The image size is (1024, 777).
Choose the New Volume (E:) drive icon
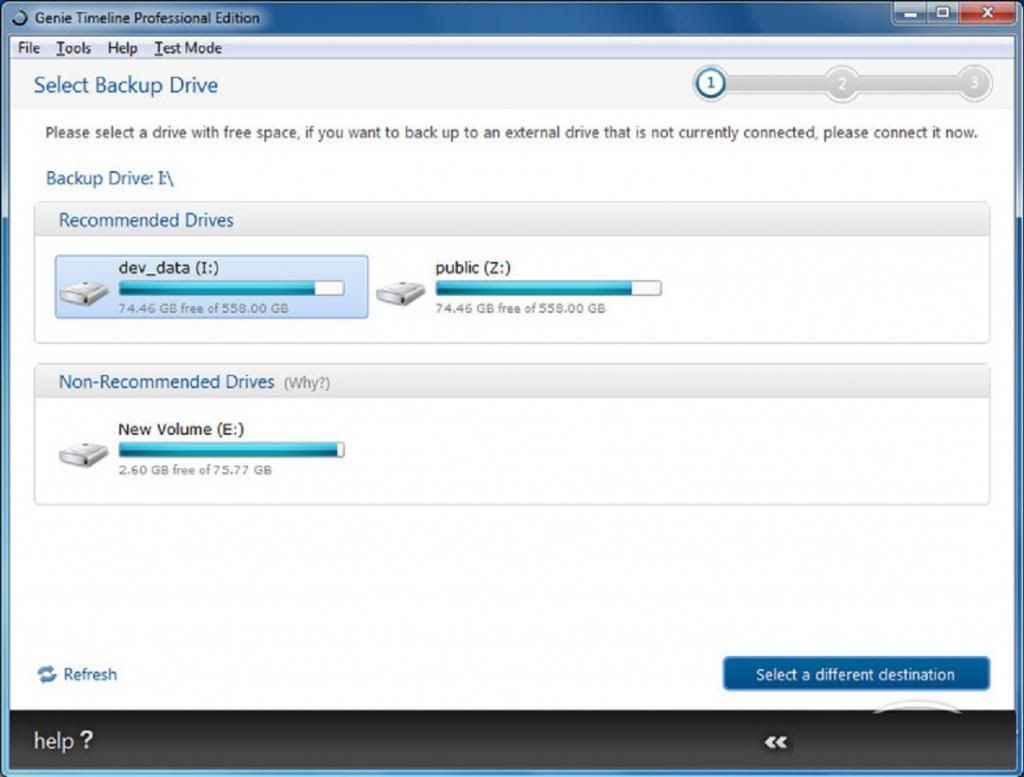84,454
